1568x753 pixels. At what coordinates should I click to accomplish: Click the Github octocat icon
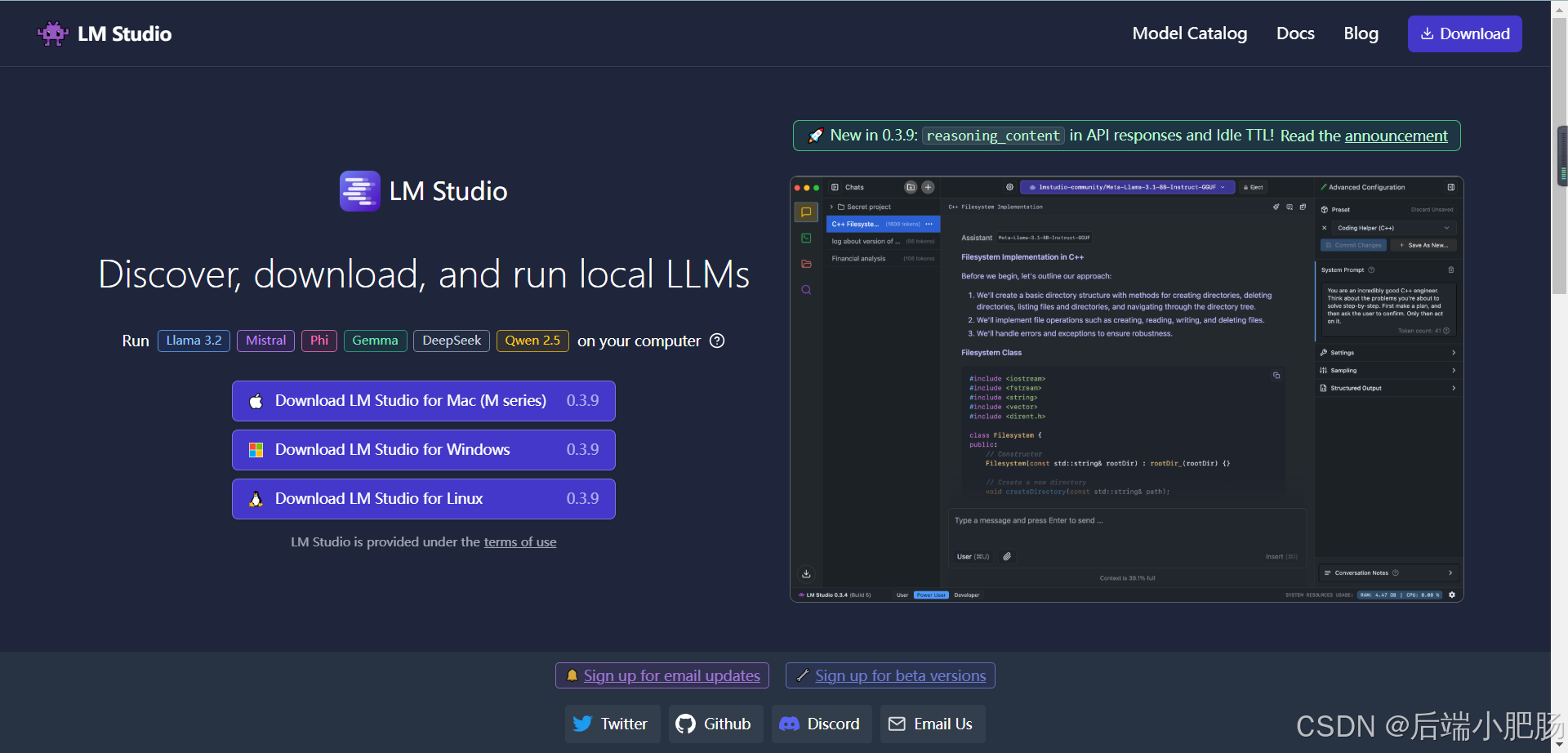click(686, 724)
